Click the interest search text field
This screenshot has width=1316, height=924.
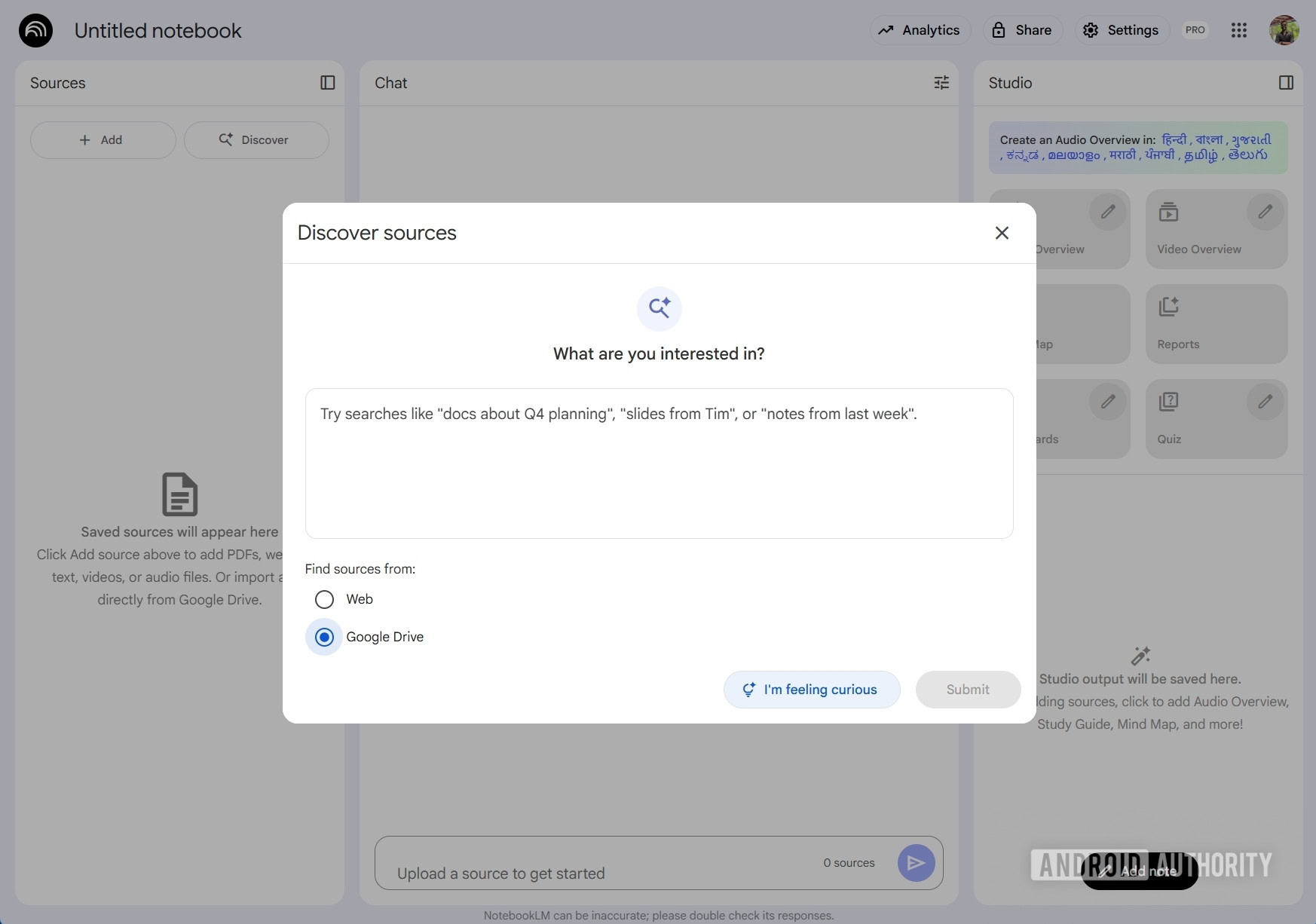point(659,464)
